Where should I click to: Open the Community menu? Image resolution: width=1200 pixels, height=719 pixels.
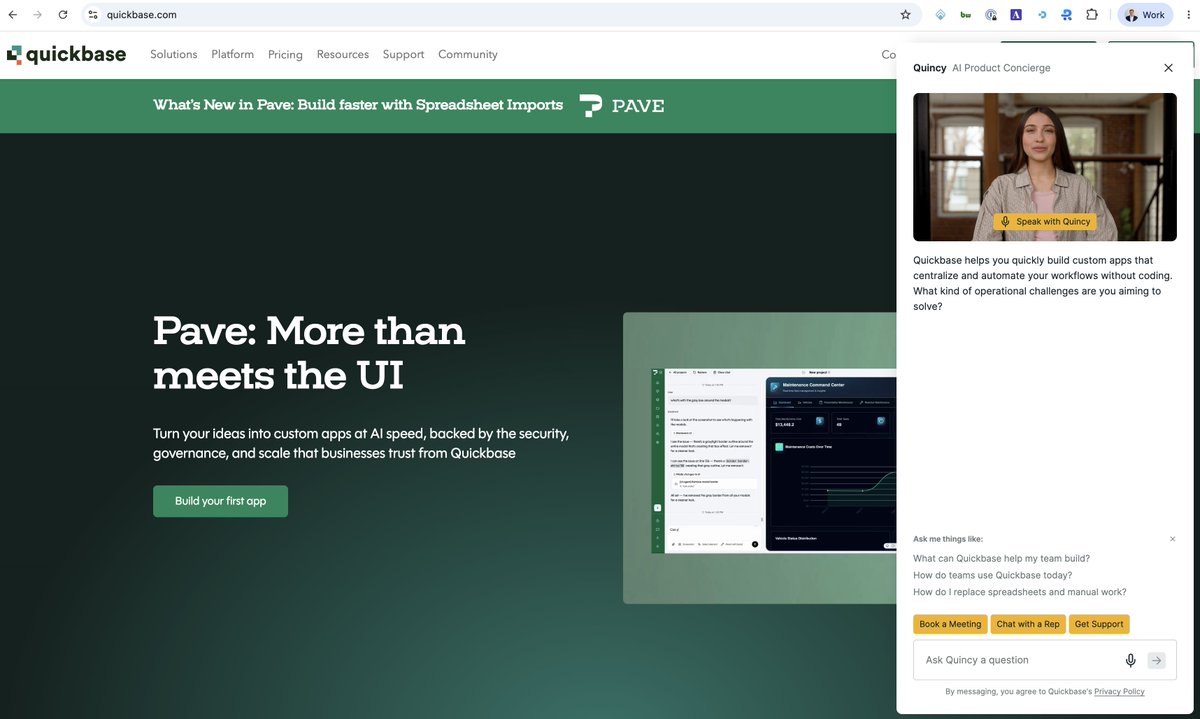pos(467,54)
